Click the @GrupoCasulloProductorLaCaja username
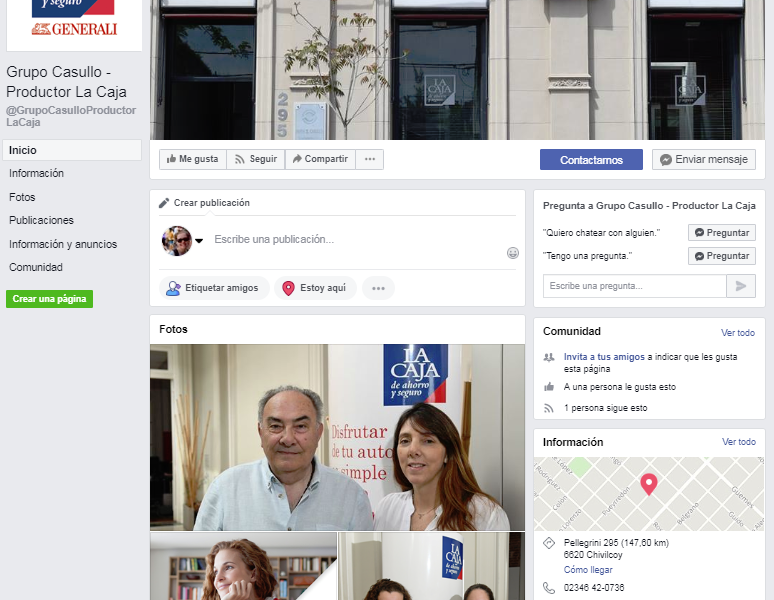 pyautogui.click(x=71, y=116)
